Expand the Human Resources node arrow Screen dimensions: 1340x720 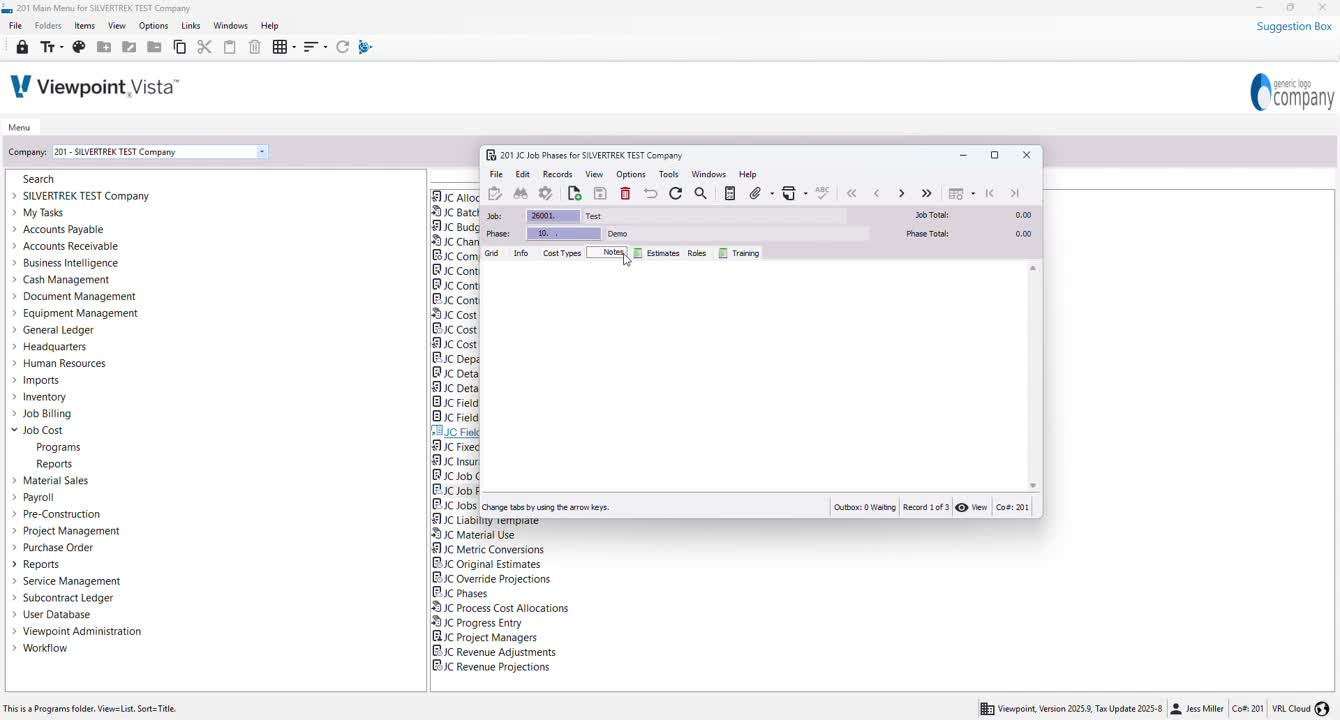click(14, 363)
